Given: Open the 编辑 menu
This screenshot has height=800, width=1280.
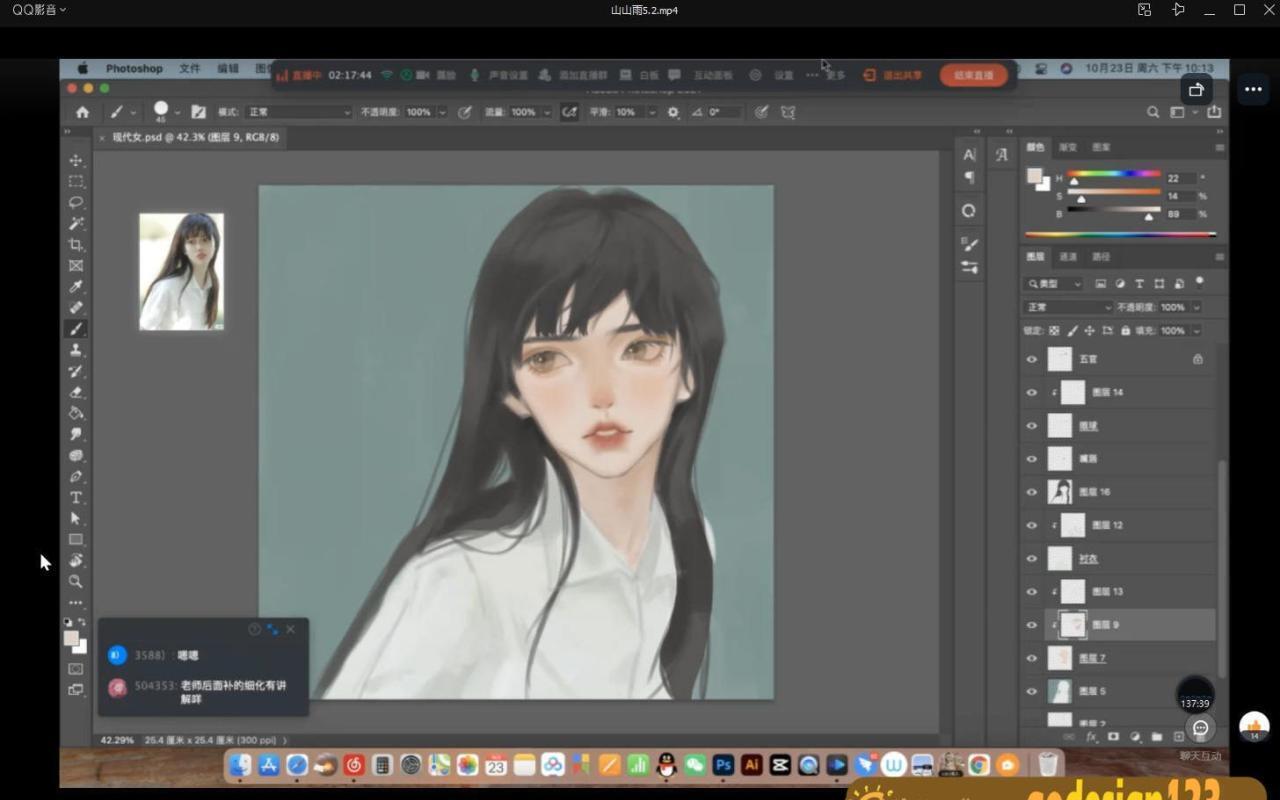Looking at the screenshot, I should 228,69.
